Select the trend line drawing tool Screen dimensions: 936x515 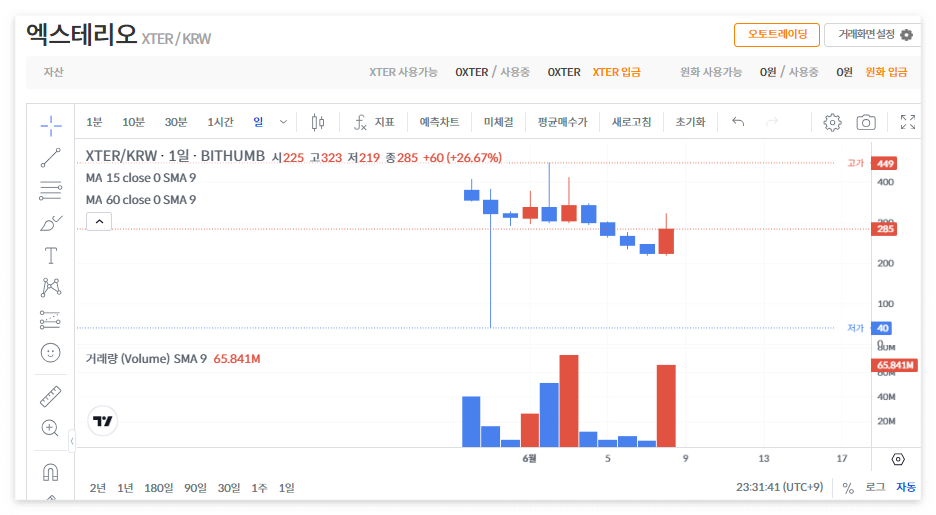tap(51, 158)
